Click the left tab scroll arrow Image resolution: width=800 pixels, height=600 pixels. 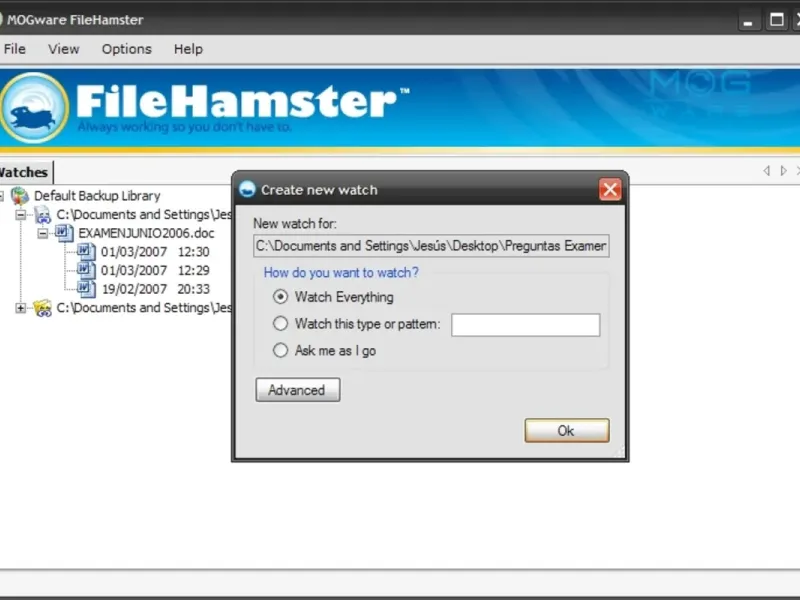[766, 170]
